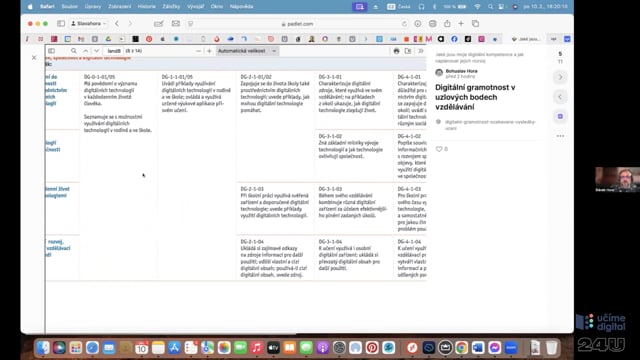Reload the padlet.com page
This screenshot has width=640, height=360.
[x=404, y=24]
